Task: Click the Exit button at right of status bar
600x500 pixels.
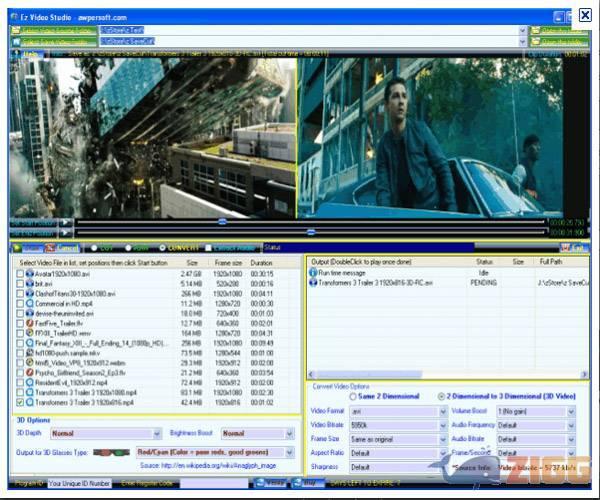Action: [x=575, y=248]
